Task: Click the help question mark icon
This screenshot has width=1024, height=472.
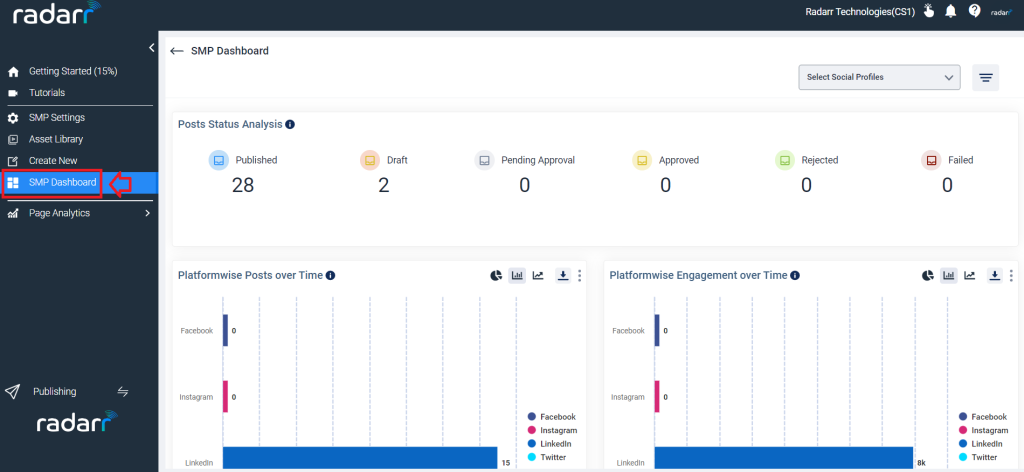Action: [x=974, y=11]
